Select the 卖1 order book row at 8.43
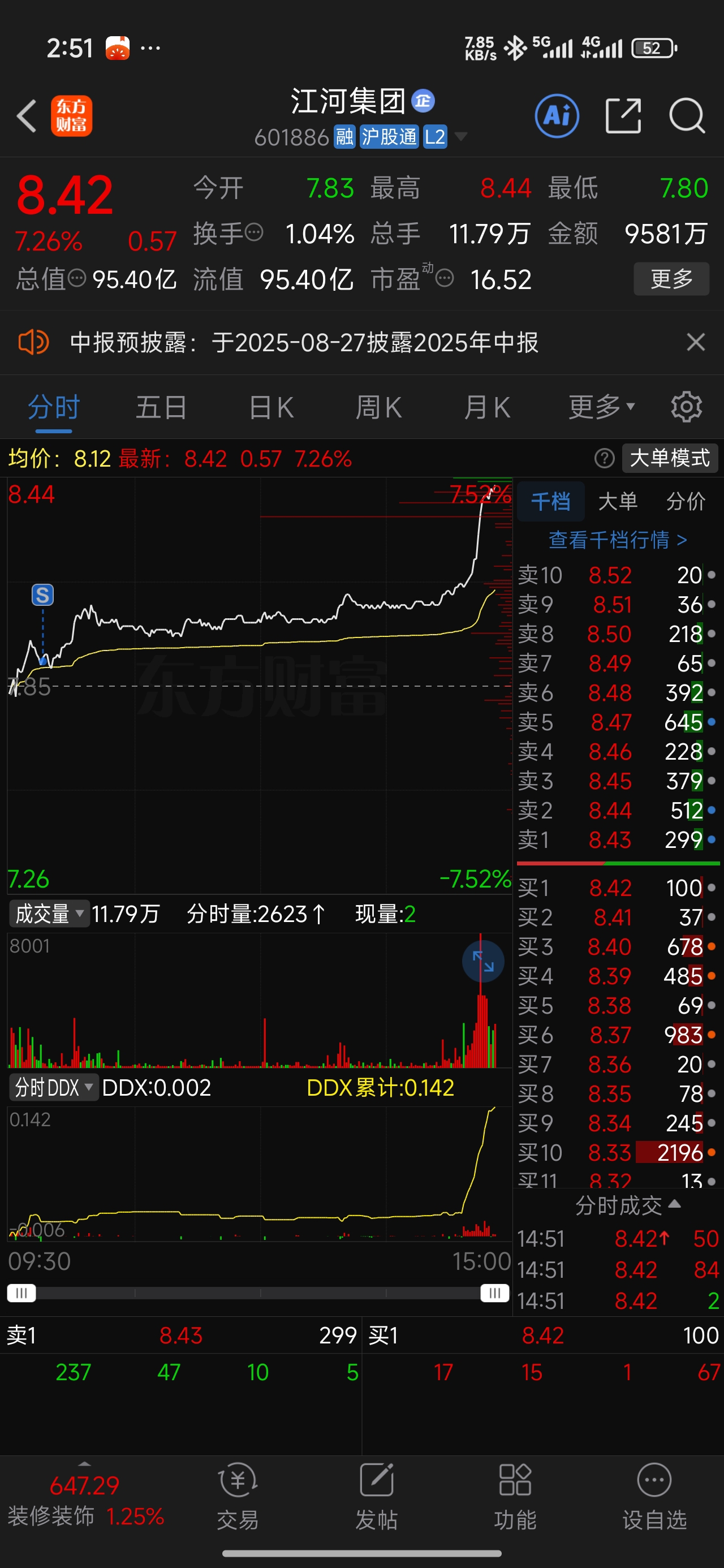 coord(618,839)
